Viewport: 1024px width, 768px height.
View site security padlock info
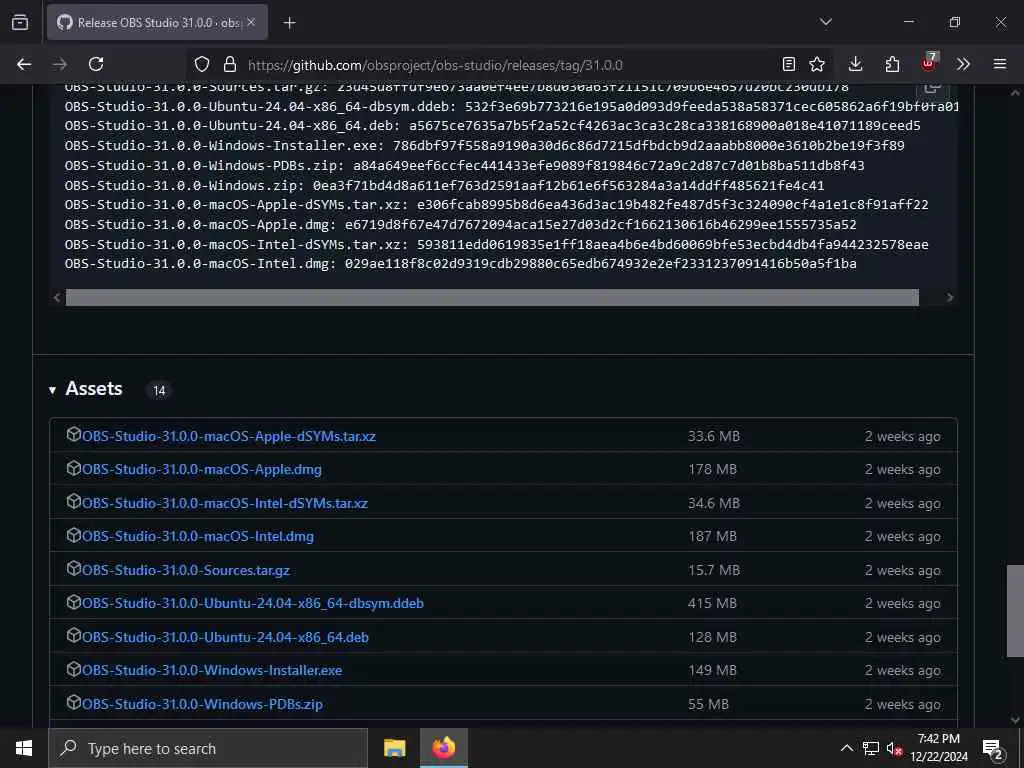(x=229, y=64)
